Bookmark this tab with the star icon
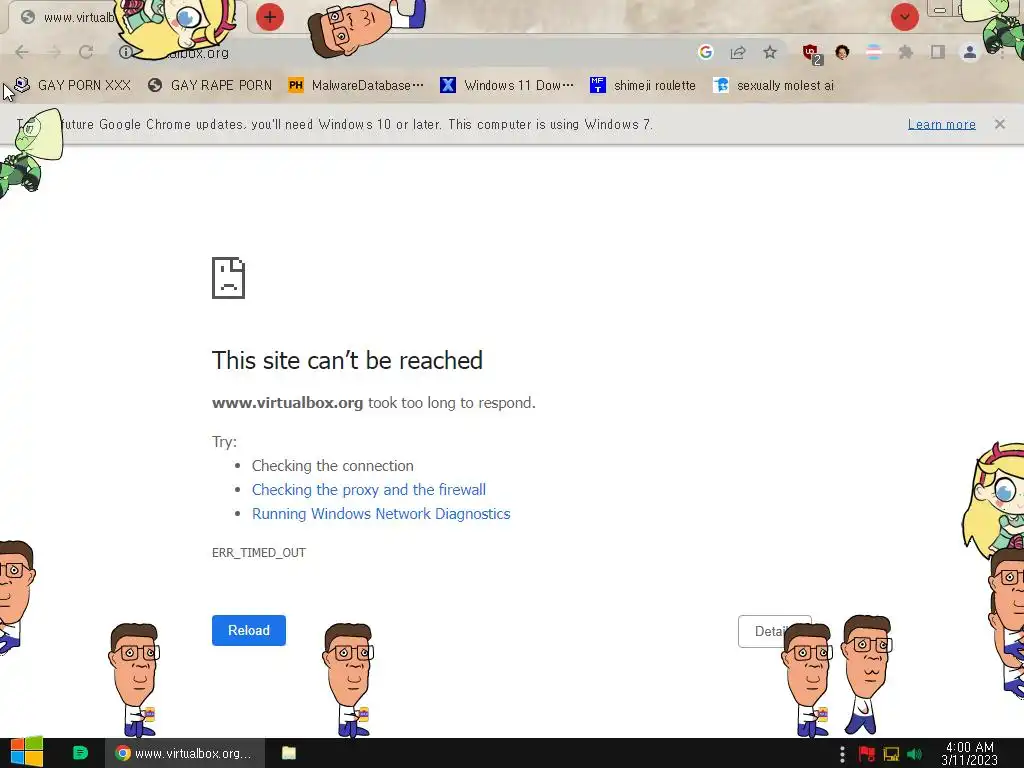 770,52
